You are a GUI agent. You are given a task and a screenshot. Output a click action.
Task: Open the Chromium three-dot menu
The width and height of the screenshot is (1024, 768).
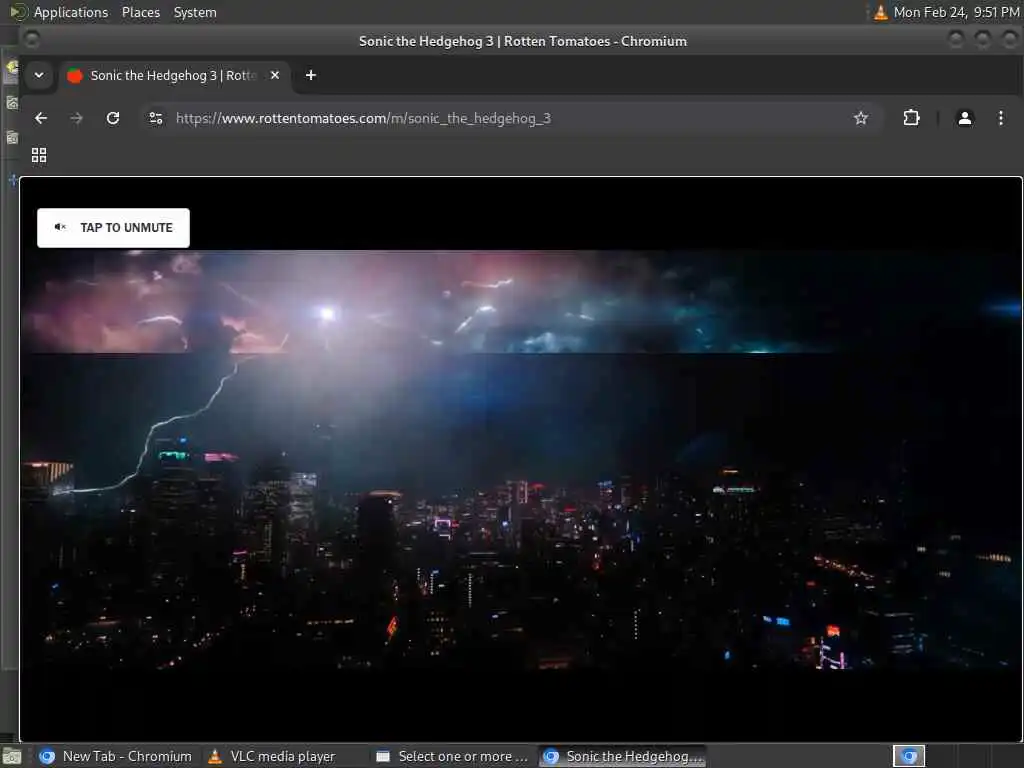tap(1000, 118)
